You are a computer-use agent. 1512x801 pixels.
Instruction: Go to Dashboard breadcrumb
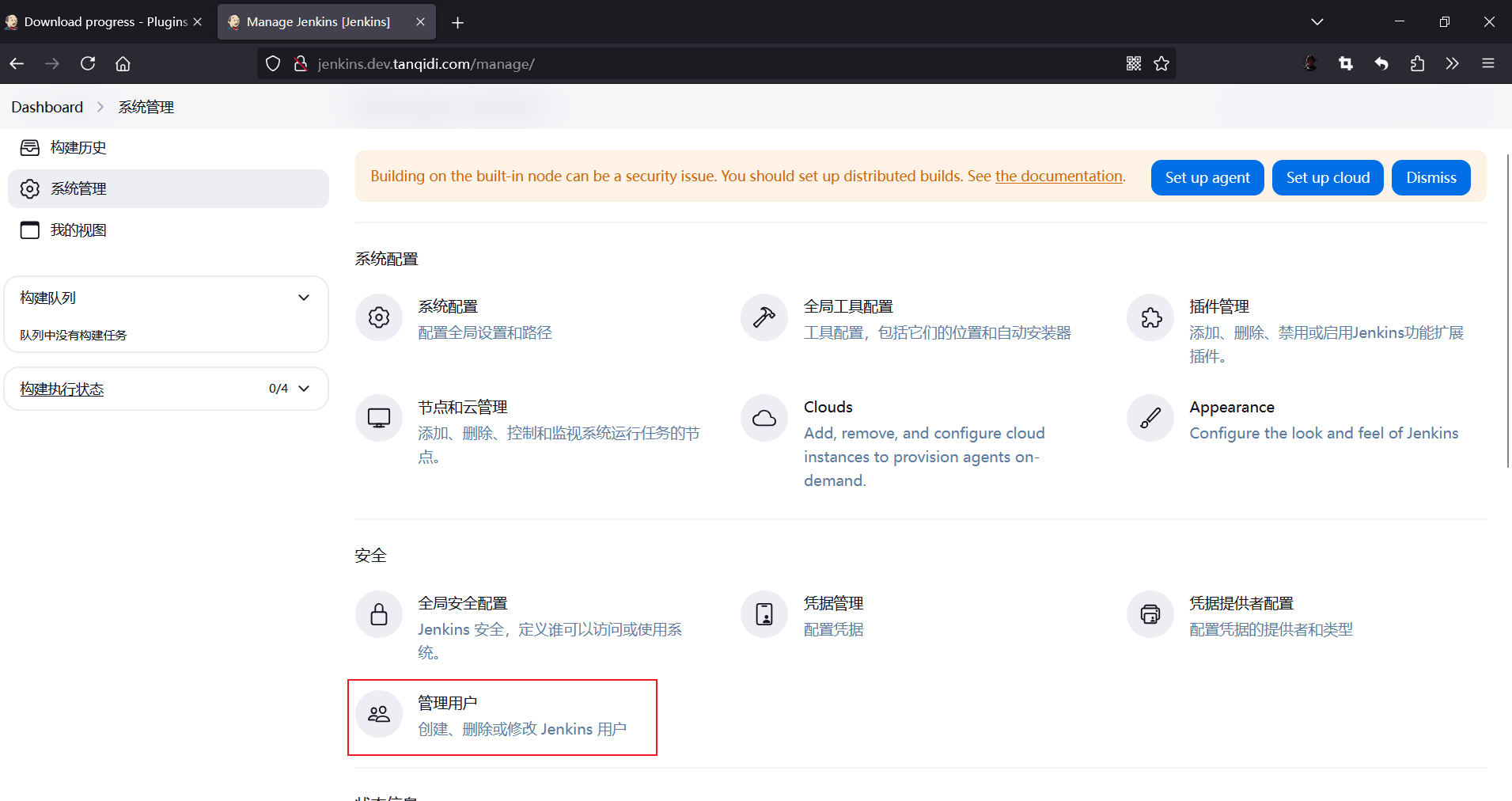click(x=47, y=107)
